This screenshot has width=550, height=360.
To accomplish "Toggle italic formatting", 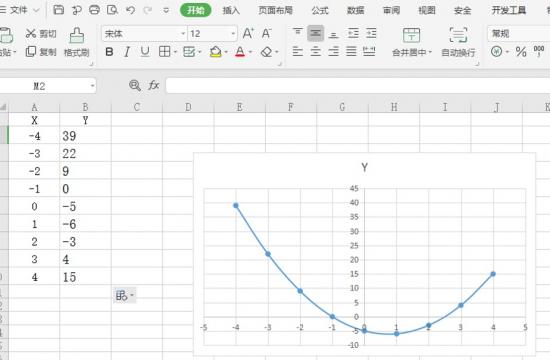I will pyautogui.click(x=127, y=52).
